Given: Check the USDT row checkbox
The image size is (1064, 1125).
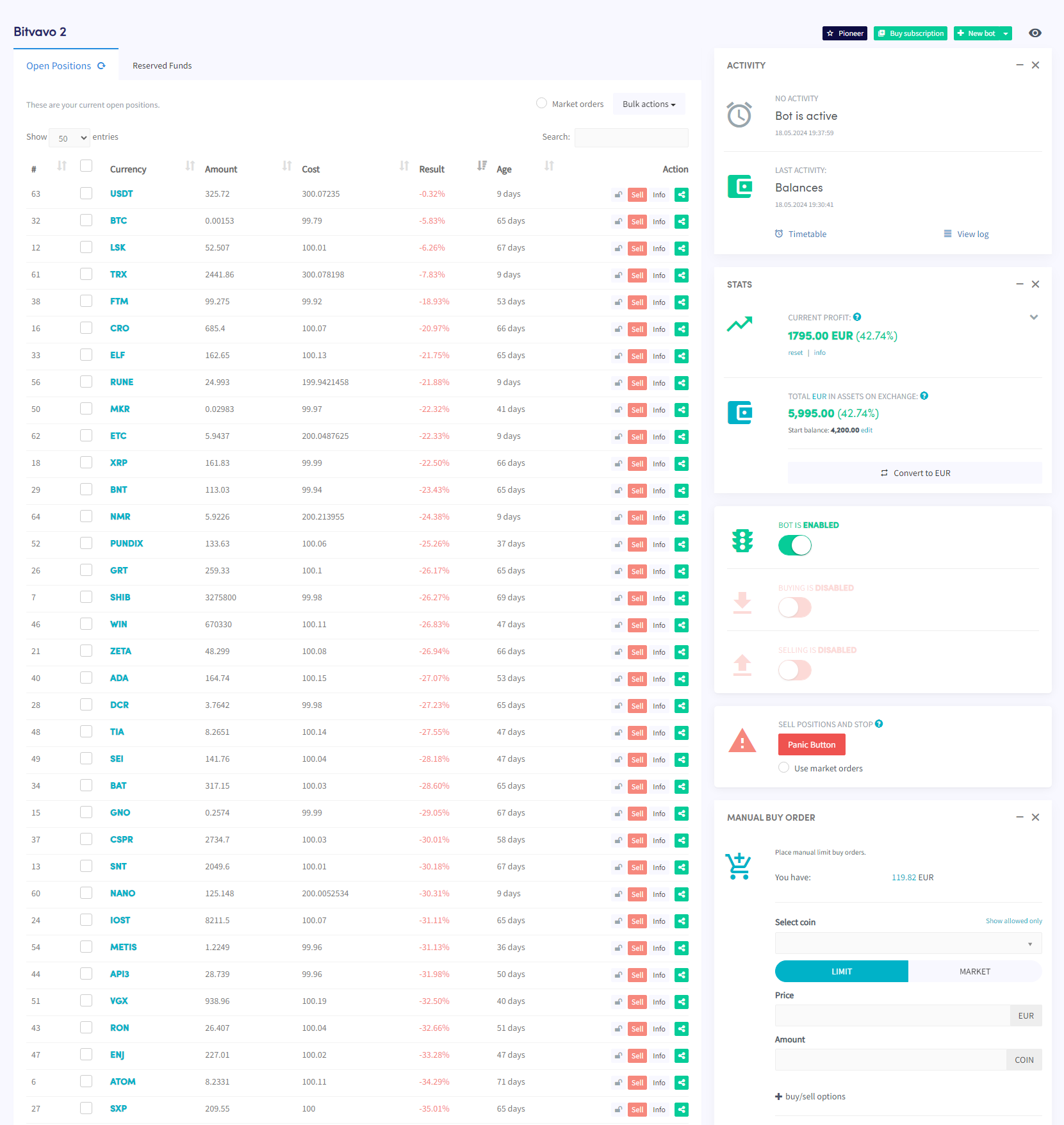Looking at the screenshot, I should pos(86,193).
